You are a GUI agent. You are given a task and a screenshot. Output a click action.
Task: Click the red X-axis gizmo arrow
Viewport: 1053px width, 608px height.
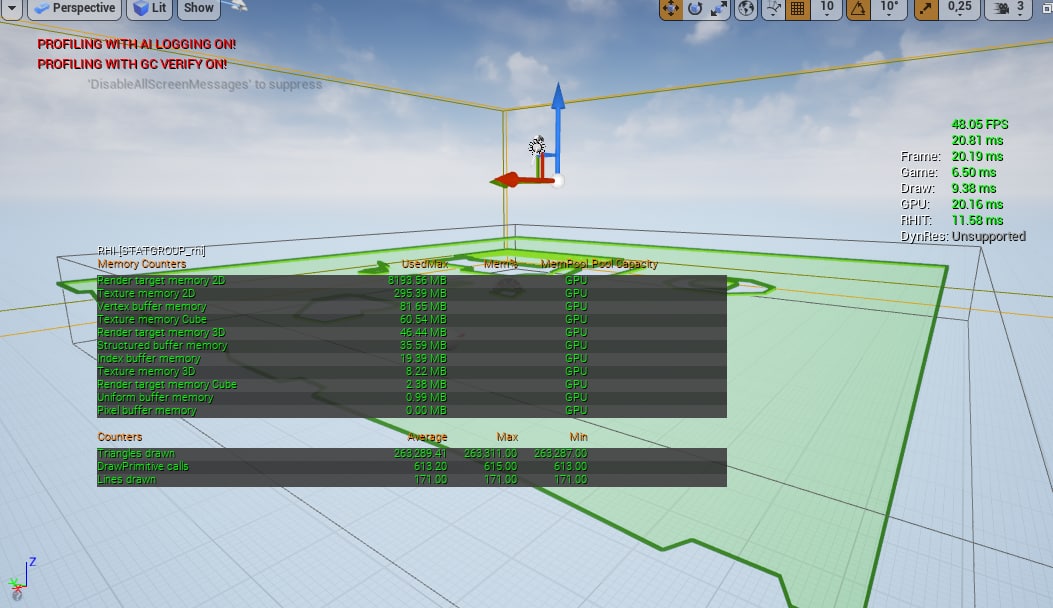pyautogui.click(x=509, y=180)
